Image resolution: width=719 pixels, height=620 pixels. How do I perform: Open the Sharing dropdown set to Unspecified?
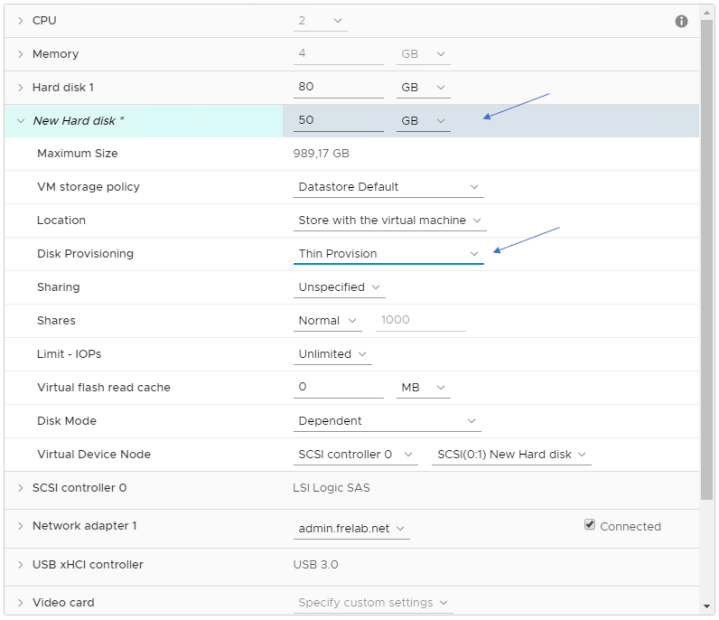(x=340, y=288)
